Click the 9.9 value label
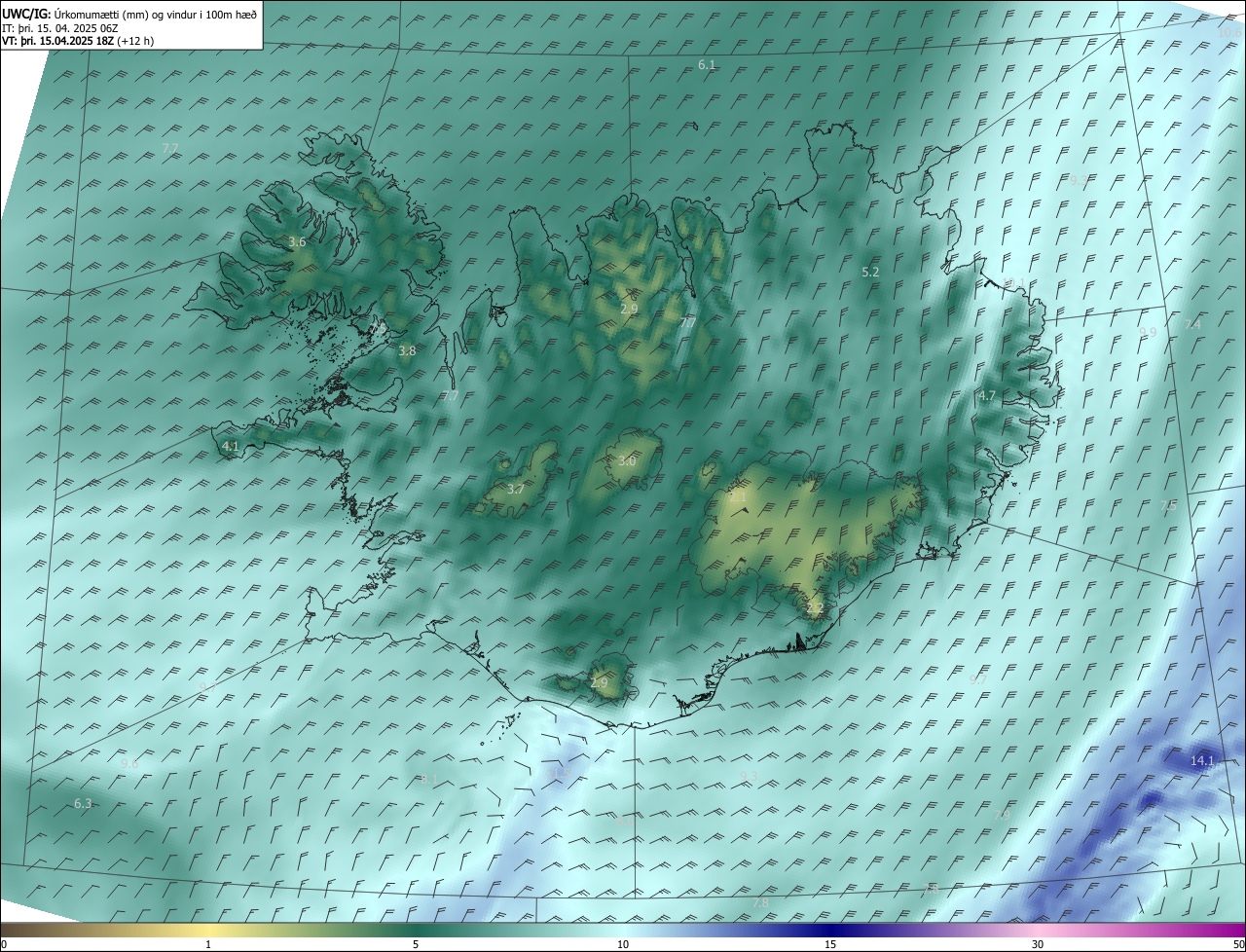 (1148, 332)
